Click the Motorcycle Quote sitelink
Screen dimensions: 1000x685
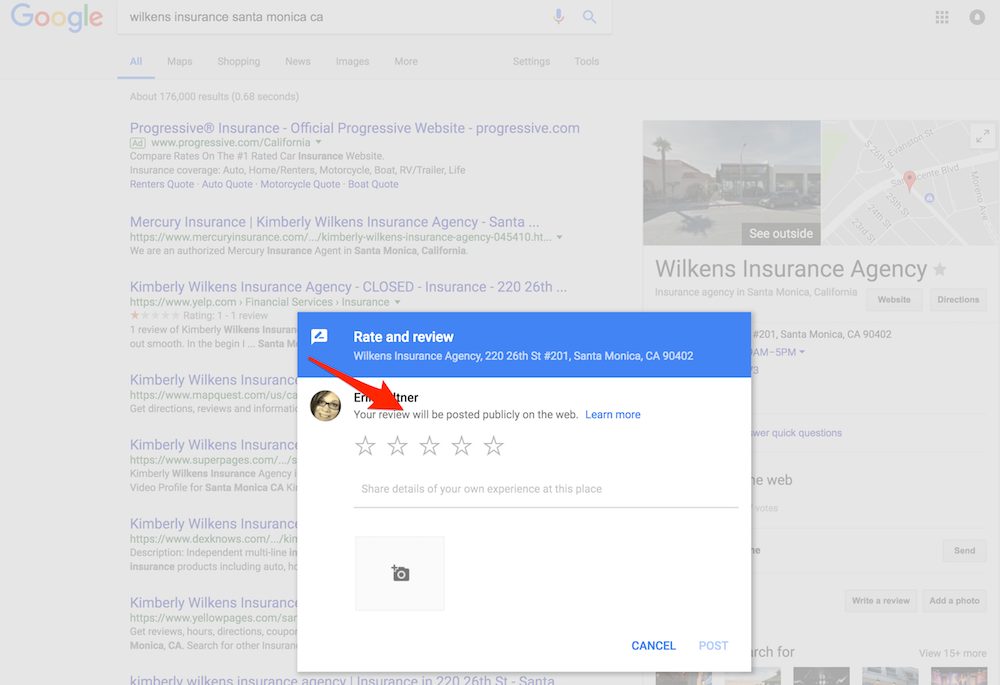(300, 184)
